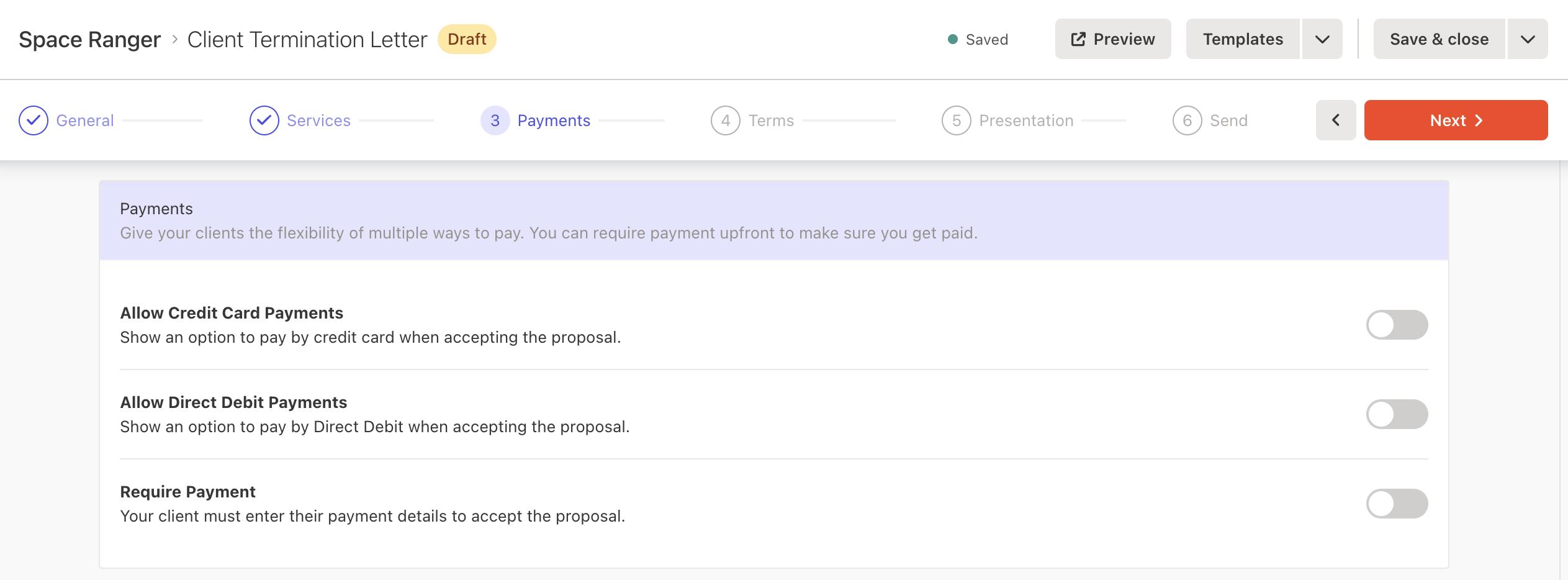Go back using the left chevron button

(x=1336, y=120)
